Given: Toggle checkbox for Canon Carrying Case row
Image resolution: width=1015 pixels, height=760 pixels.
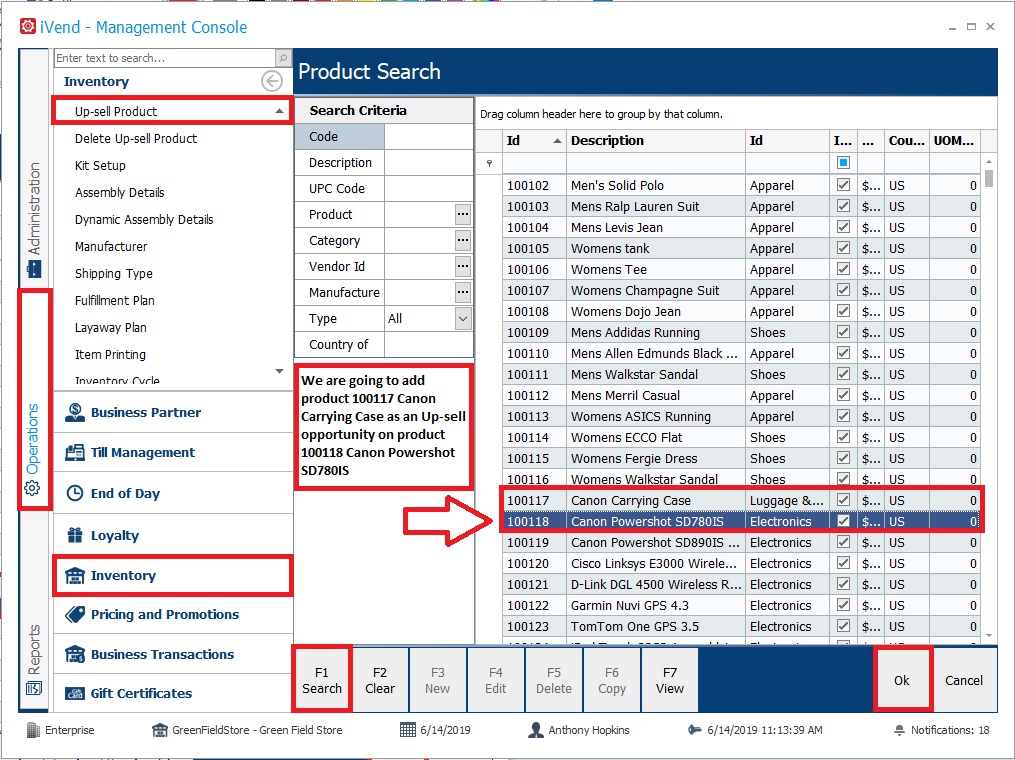Looking at the screenshot, I should coord(843,500).
